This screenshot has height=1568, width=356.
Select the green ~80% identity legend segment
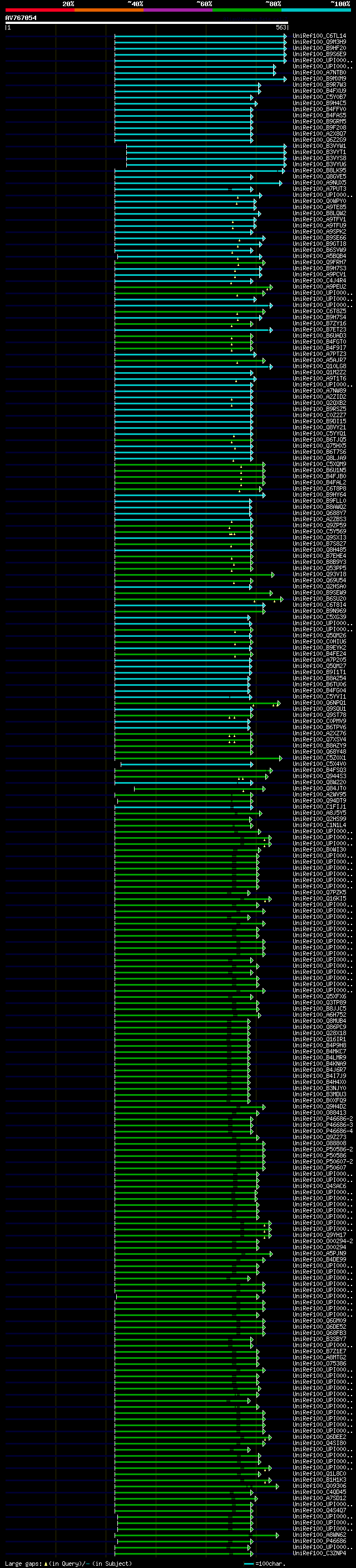(x=247, y=10)
